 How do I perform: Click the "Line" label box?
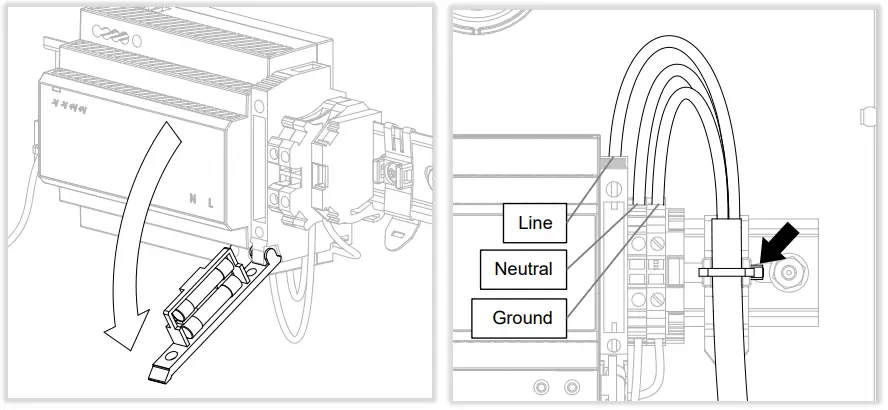click(535, 223)
